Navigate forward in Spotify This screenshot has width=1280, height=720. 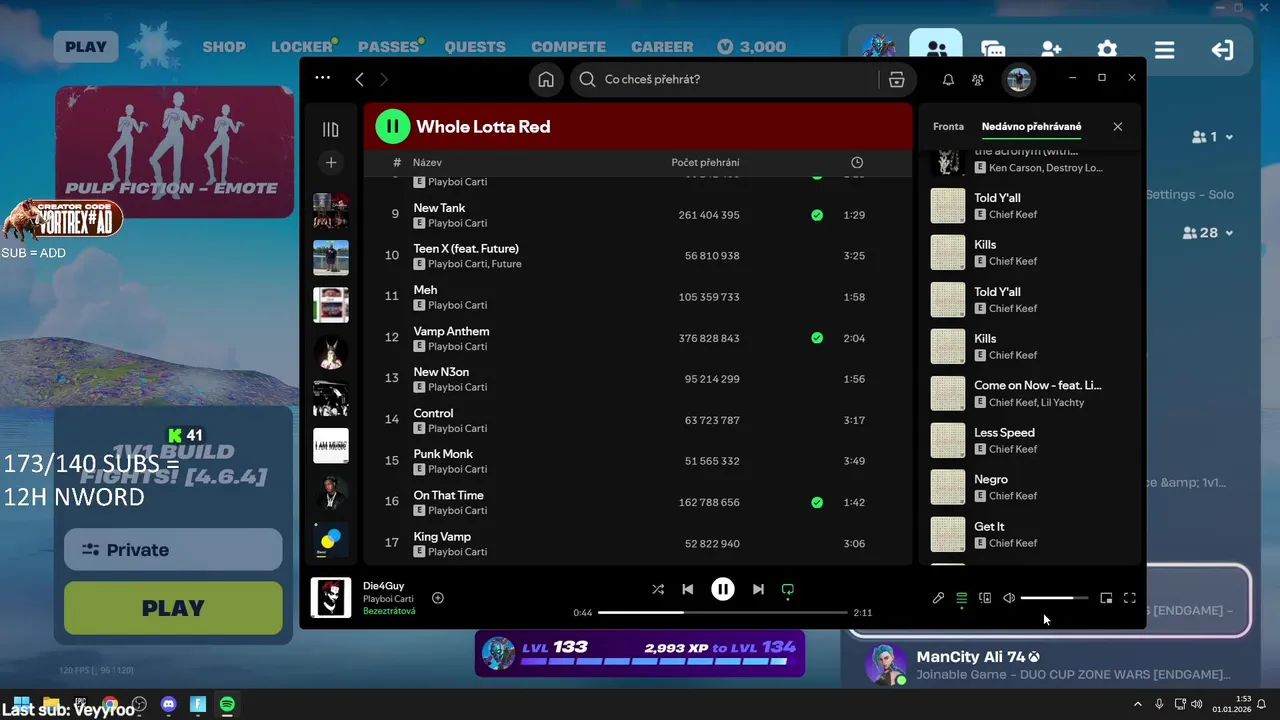(384, 79)
